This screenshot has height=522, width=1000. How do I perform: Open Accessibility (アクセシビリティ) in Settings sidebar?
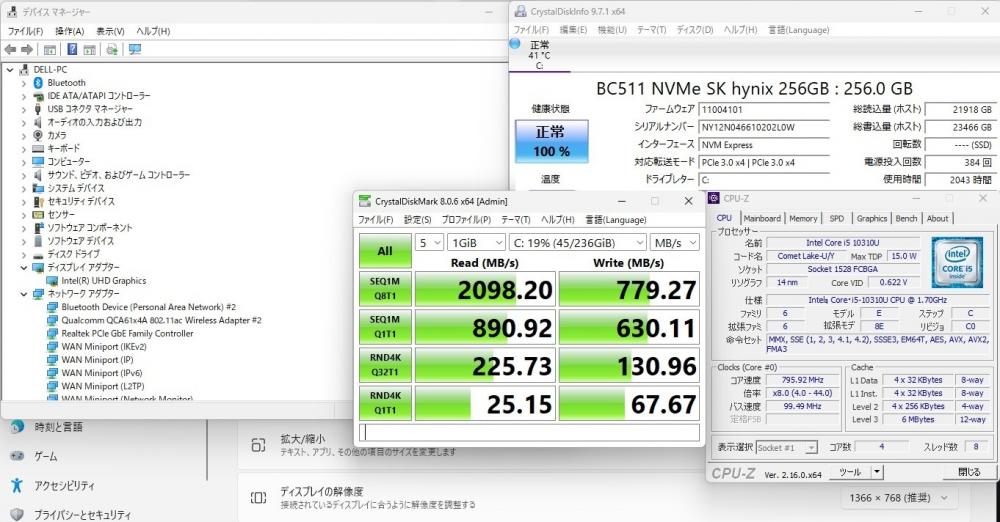point(65,485)
